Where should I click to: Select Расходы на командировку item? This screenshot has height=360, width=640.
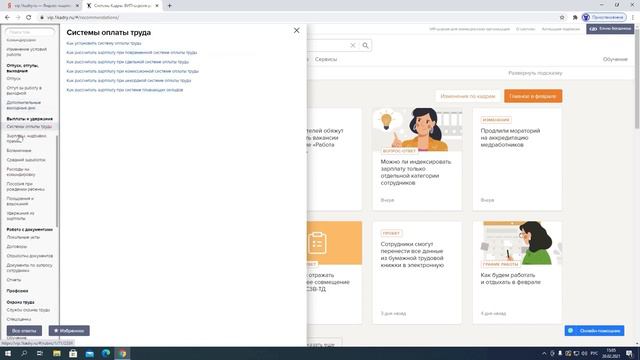(x=21, y=172)
